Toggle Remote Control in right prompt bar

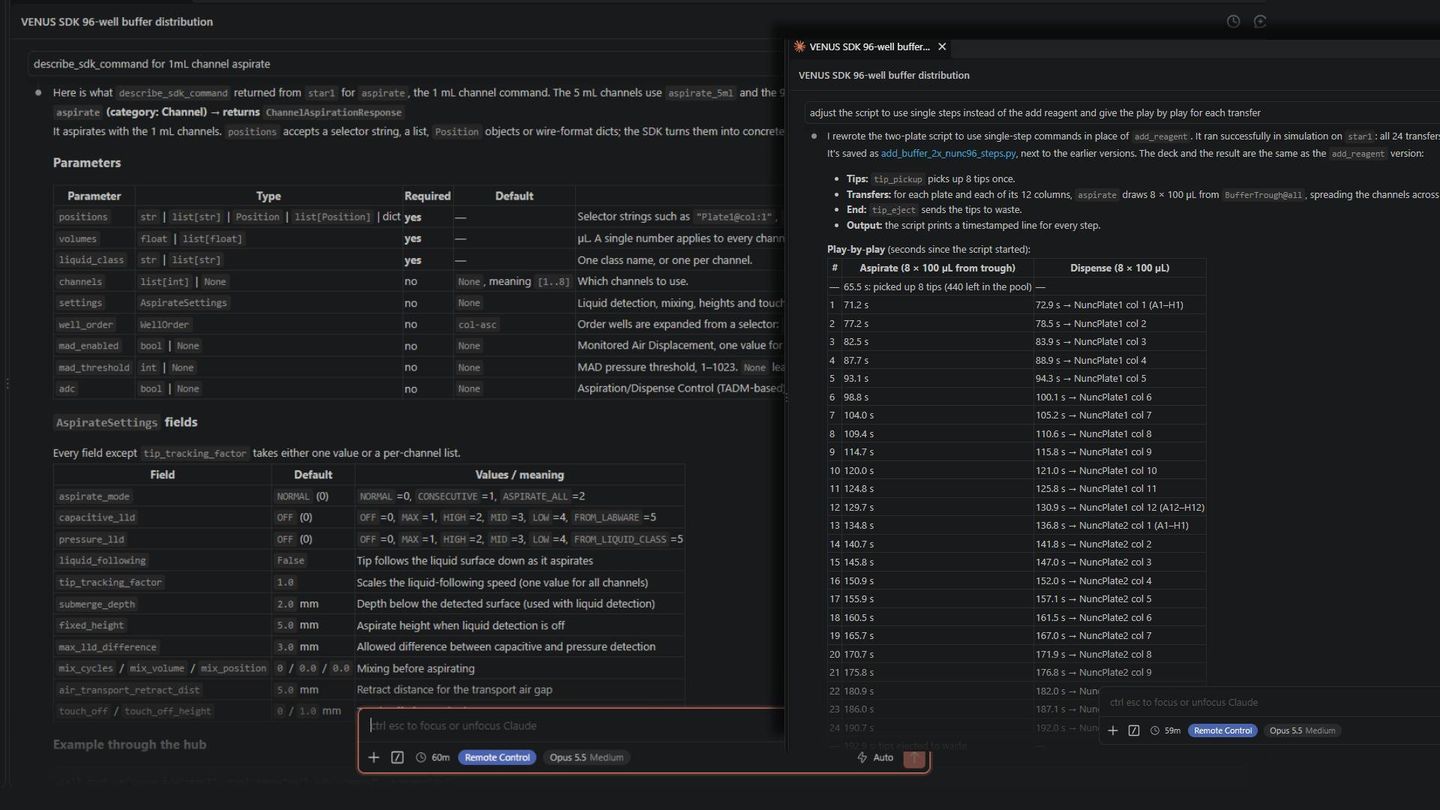tap(1223, 730)
